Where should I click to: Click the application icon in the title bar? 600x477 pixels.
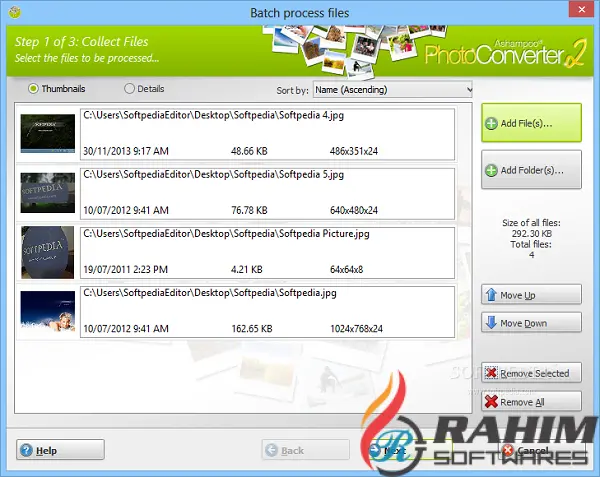coord(15,12)
